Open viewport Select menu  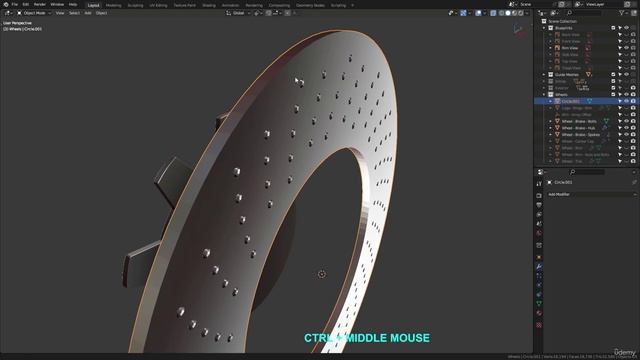[x=74, y=13]
